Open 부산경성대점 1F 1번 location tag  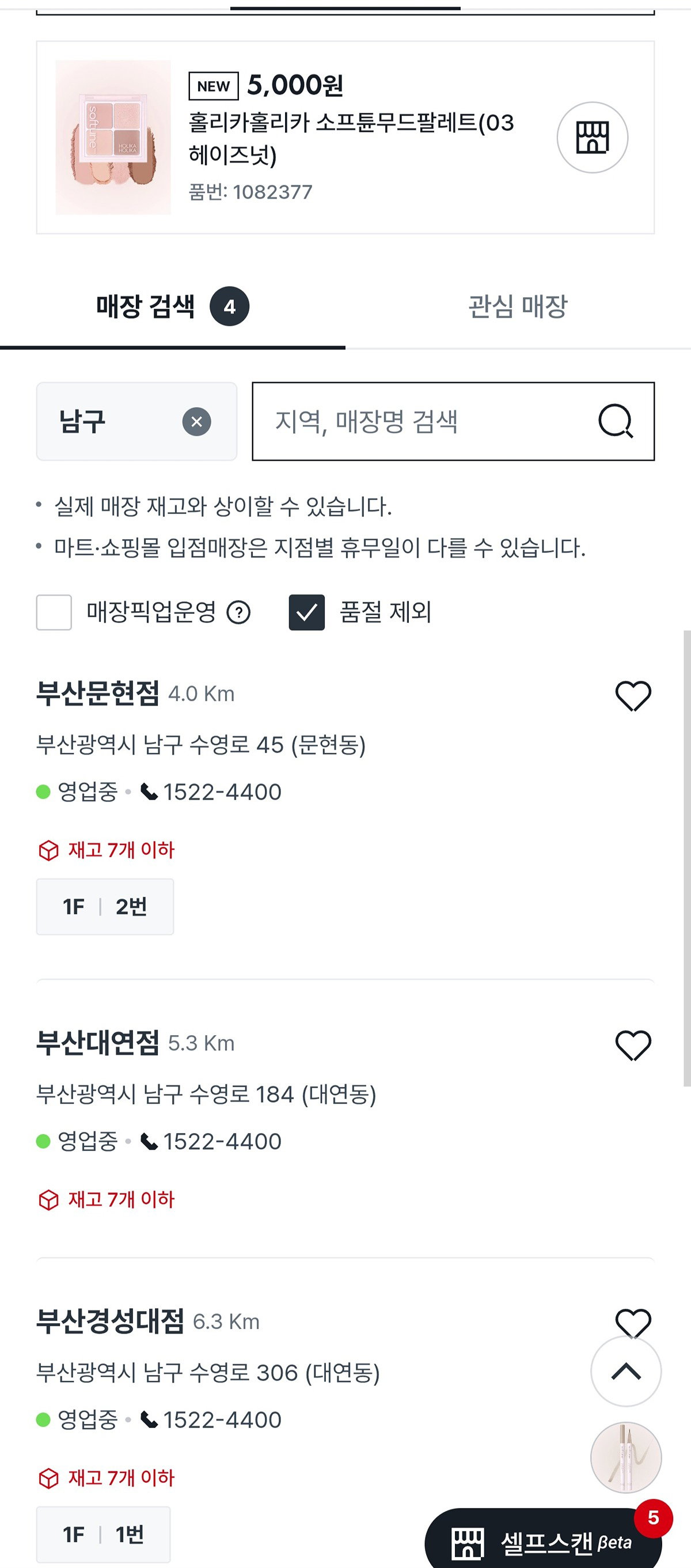[104, 1535]
